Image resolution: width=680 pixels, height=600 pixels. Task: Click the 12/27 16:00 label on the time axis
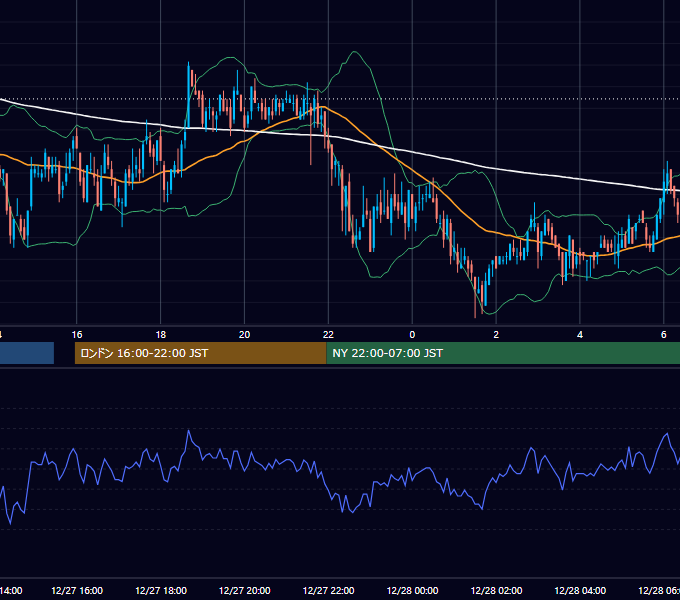pyautogui.click(x=77, y=590)
